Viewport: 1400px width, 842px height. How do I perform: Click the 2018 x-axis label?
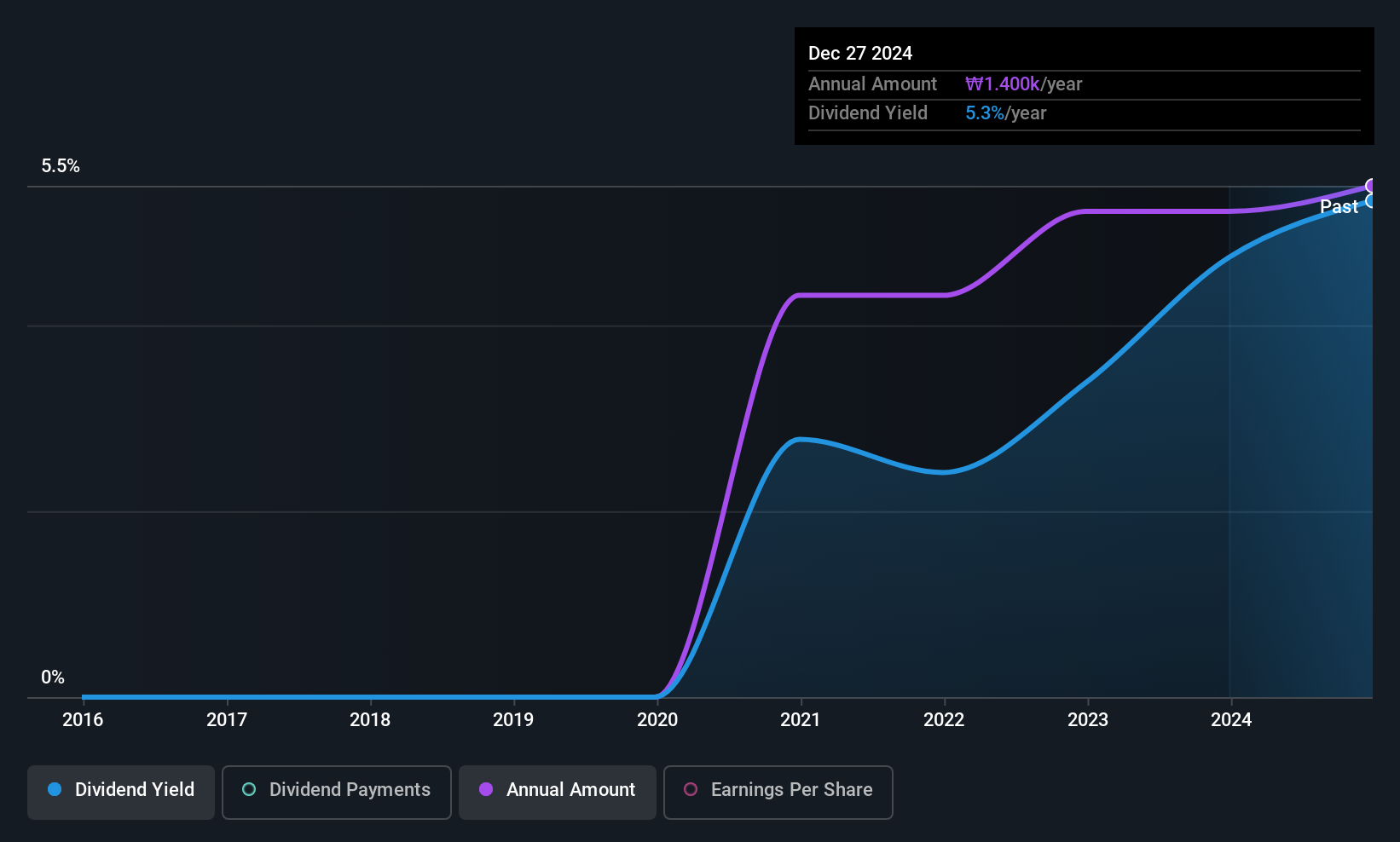tap(370, 720)
